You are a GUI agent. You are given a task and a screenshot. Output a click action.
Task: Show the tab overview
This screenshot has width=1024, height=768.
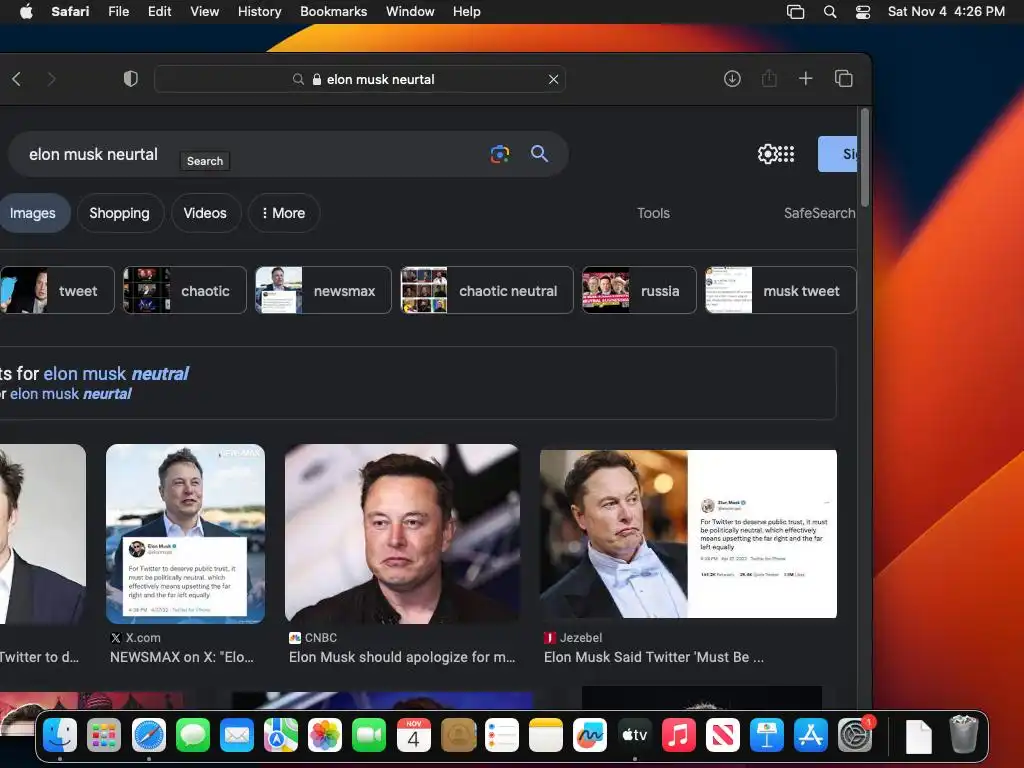point(843,79)
